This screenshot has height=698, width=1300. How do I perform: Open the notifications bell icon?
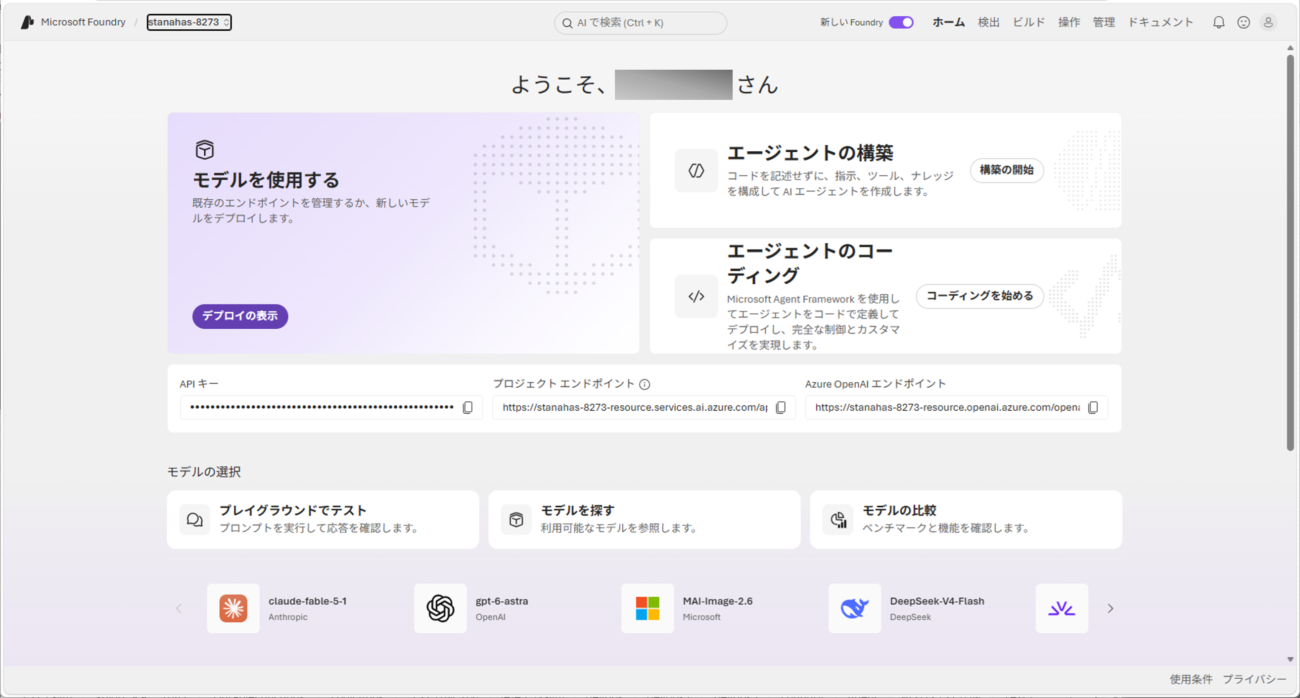pyautogui.click(x=1218, y=22)
